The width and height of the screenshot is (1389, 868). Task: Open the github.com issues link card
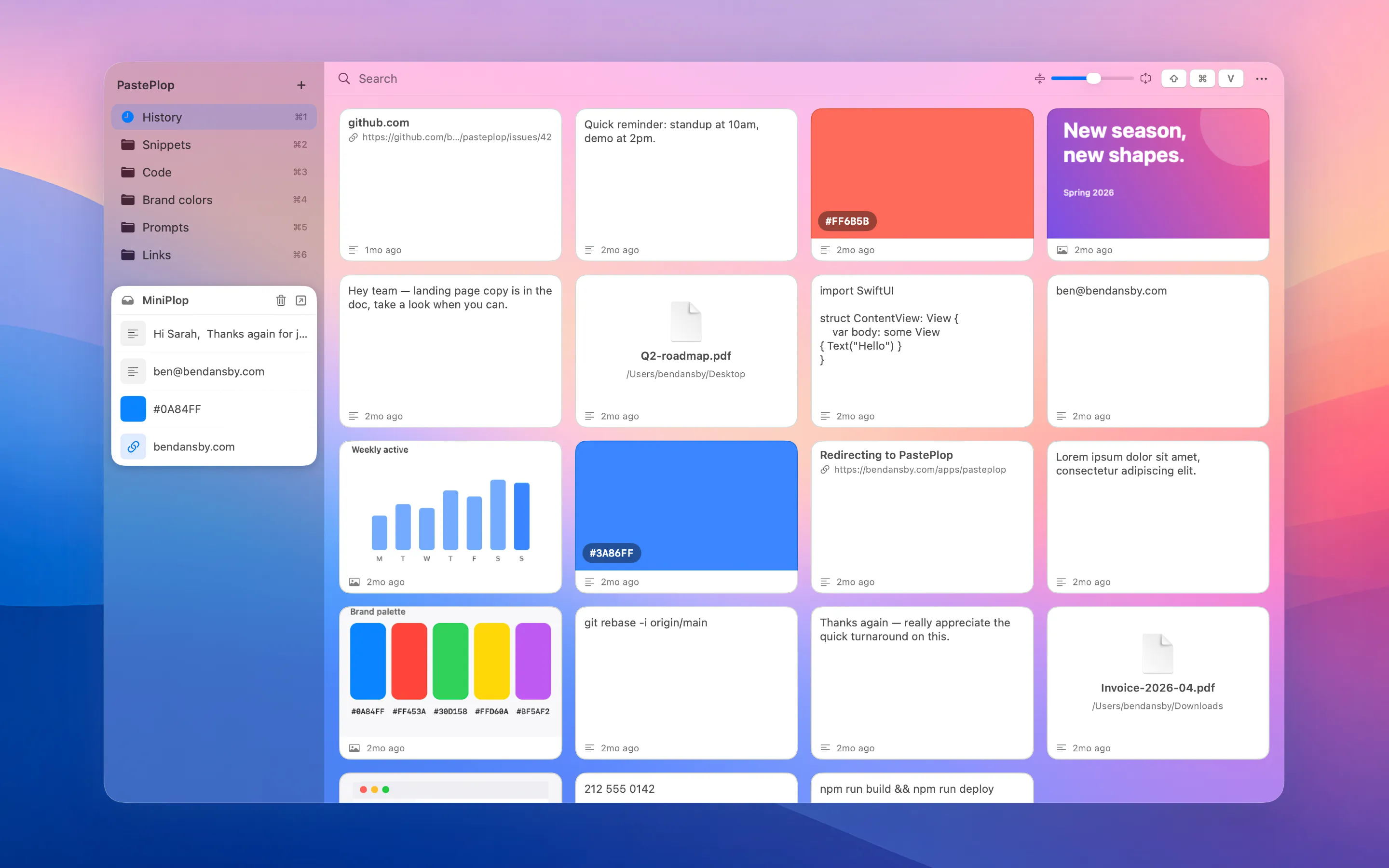tap(450, 185)
